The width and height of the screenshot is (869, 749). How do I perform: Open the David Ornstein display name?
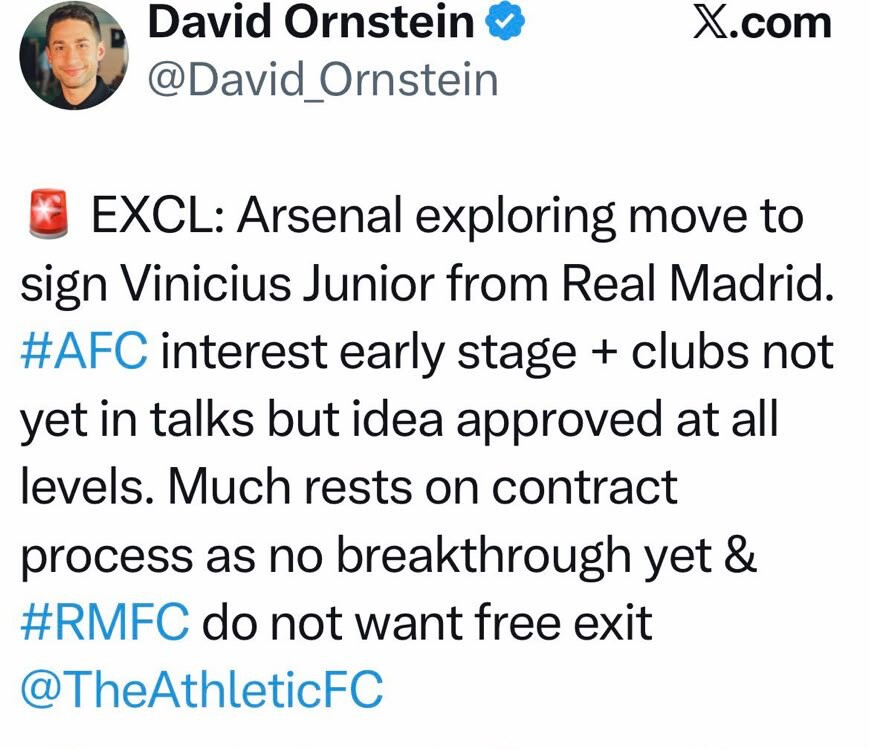(311, 22)
